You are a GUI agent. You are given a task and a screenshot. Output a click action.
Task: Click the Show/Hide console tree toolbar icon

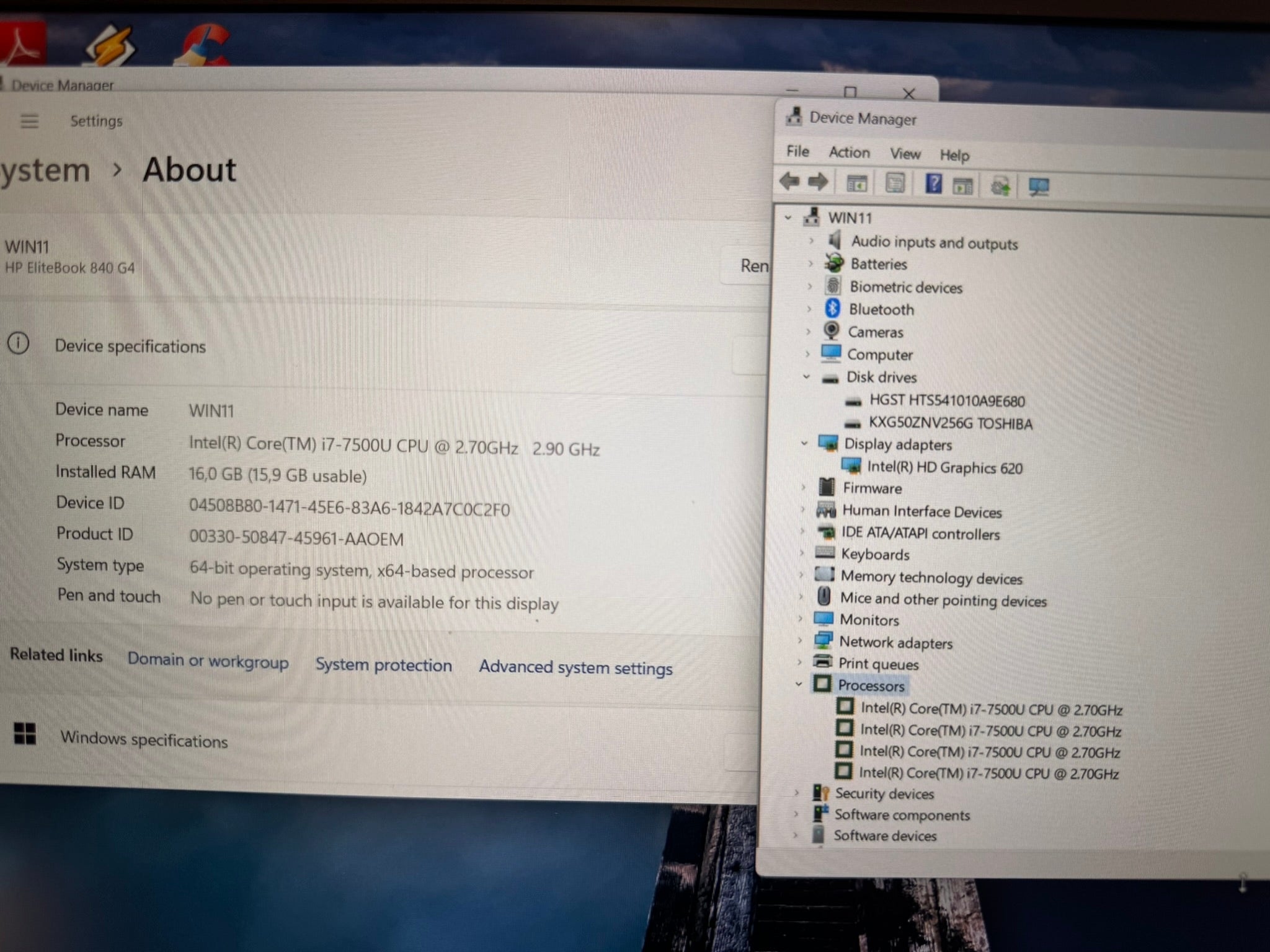click(x=857, y=184)
